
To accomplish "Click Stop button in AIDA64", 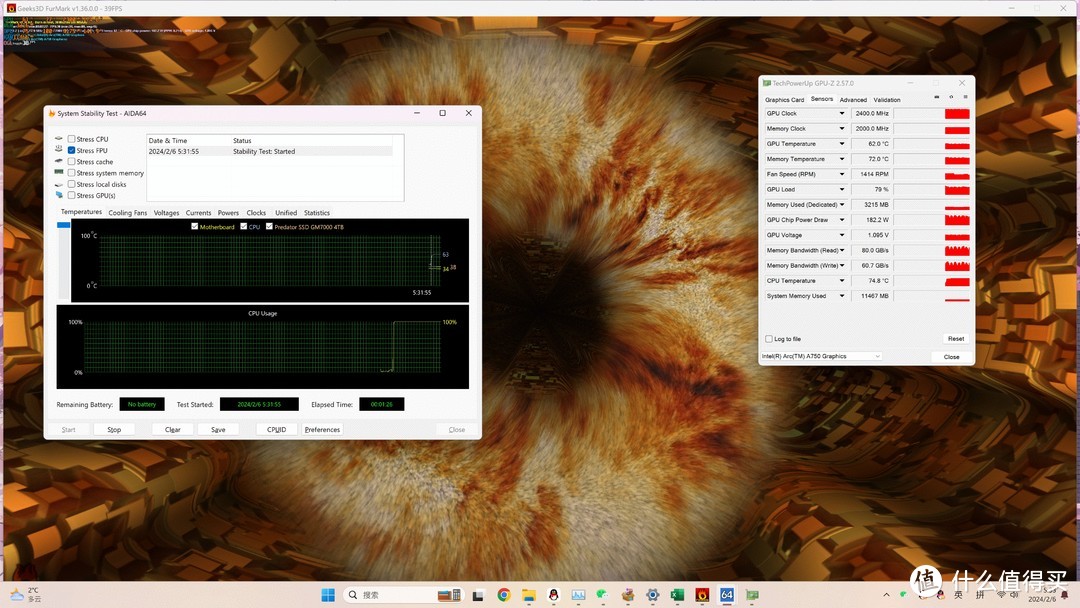I will tap(114, 430).
